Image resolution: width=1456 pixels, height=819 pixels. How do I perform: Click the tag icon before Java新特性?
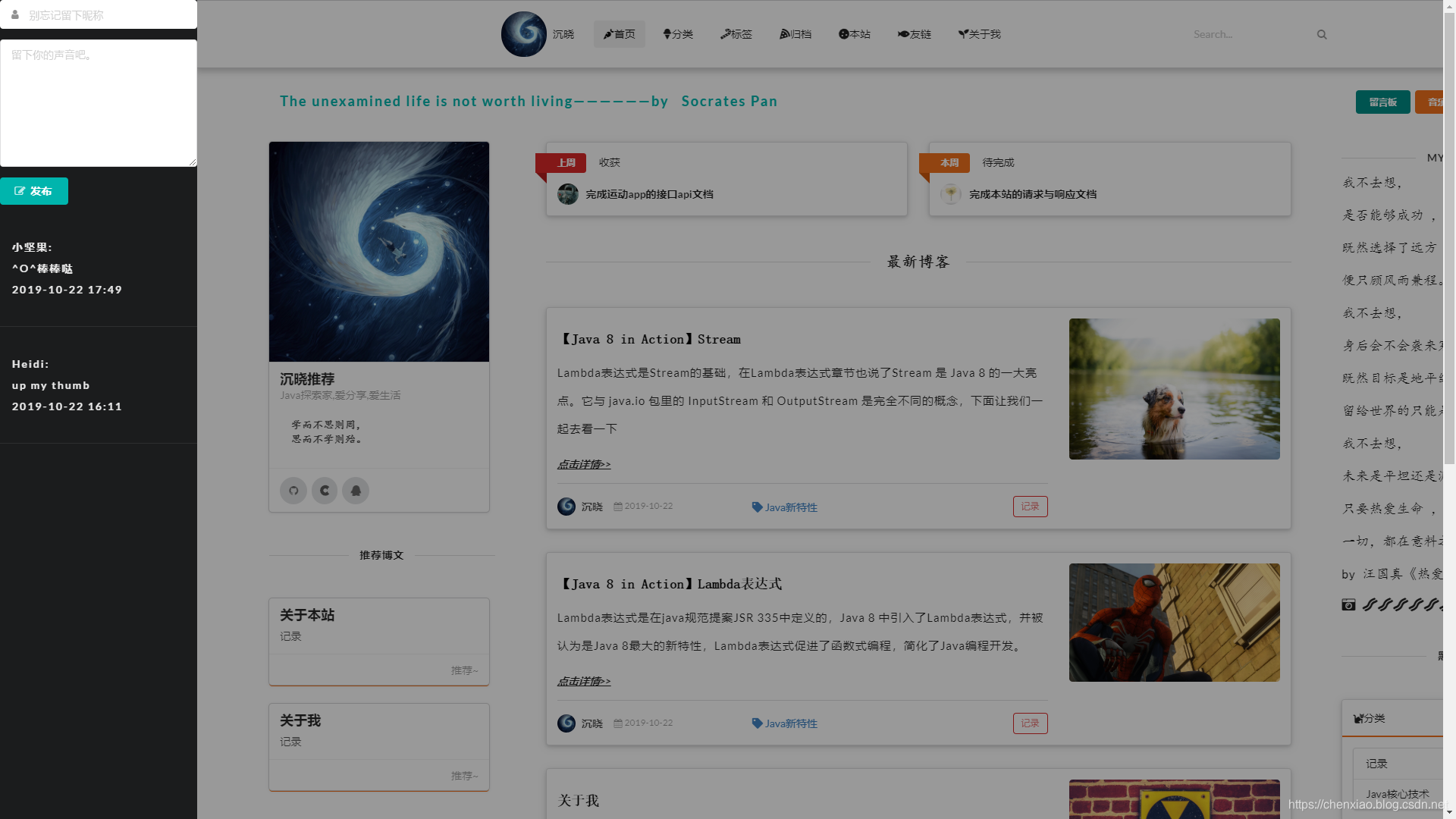[757, 507]
